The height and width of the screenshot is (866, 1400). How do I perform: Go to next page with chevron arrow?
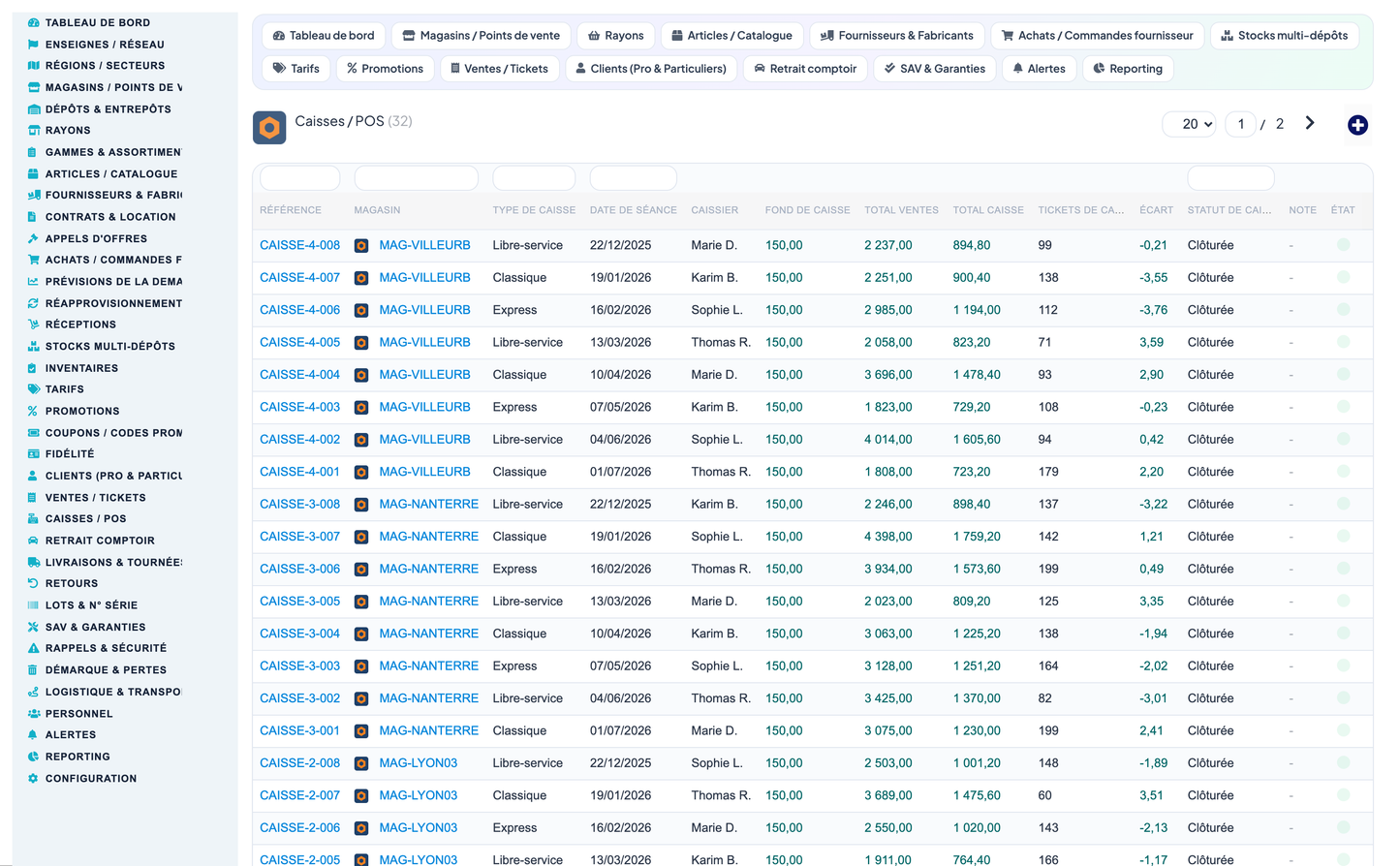point(1310,123)
